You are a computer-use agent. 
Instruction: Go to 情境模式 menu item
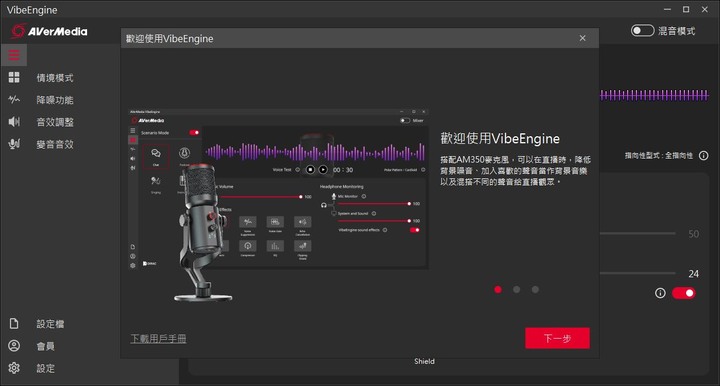[55, 78]
